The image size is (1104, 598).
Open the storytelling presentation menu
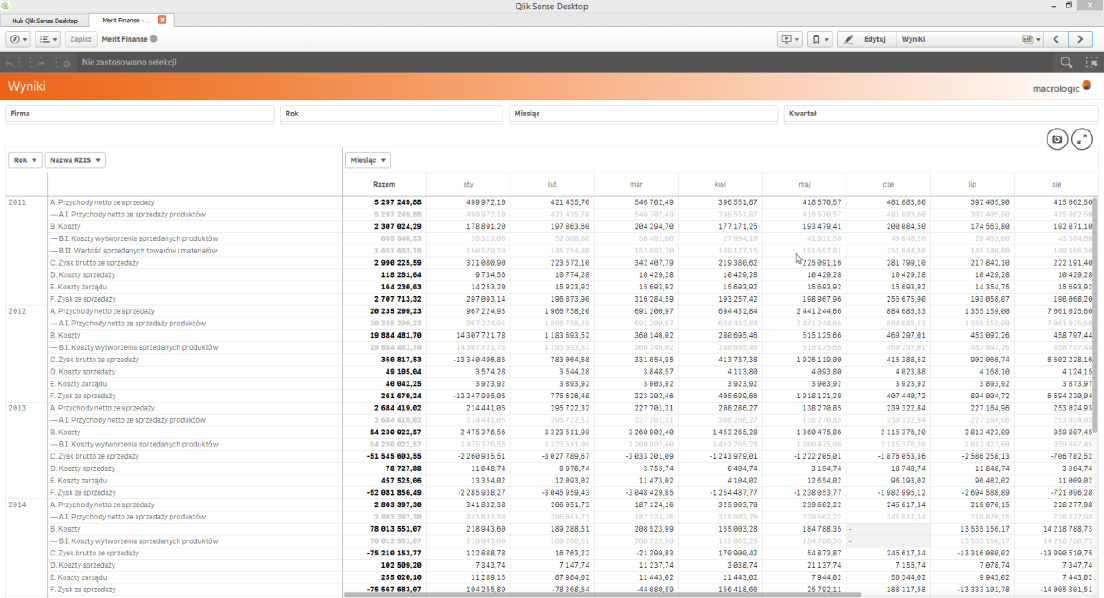[791, 39]
